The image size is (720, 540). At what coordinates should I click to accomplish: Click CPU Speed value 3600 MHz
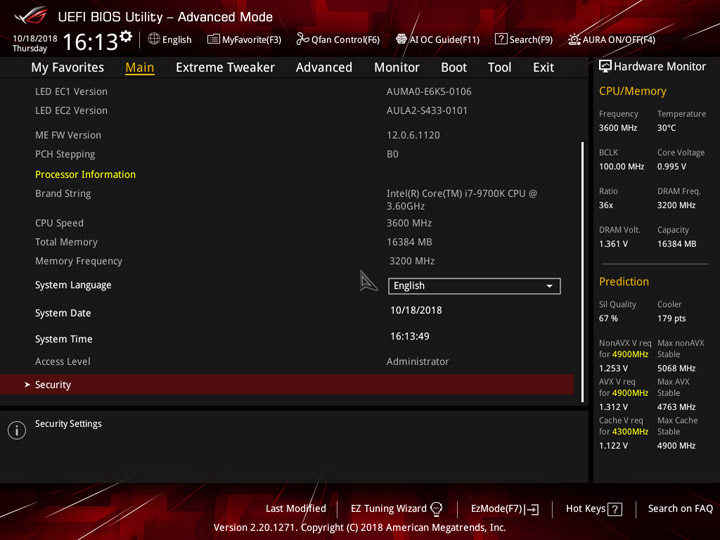pyautogui.click(x=409, y=223)
